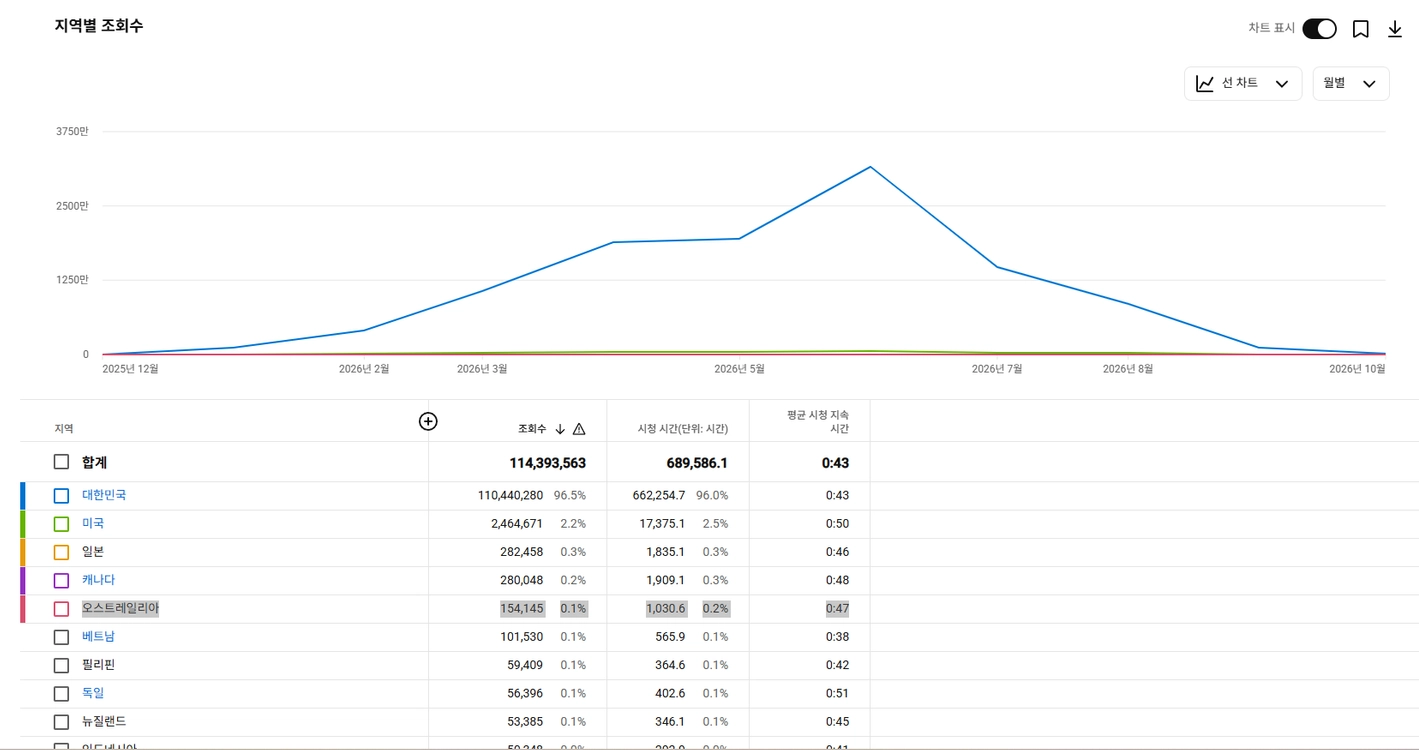The height and width of the screenshot is (750, 1419).
Task: Click the total views value 114,393,563
Action: point(548,463)
